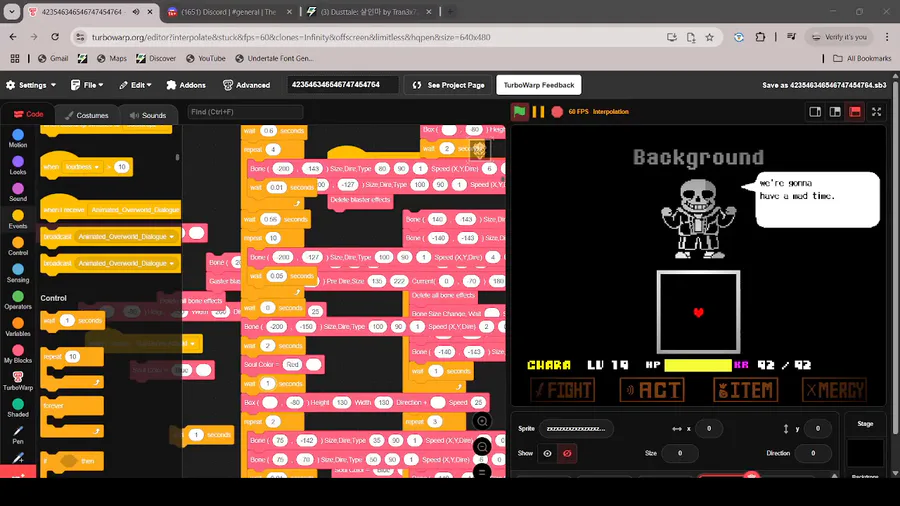The width and height of the screenshot is (900, 506).
Task: Click See Project Page button
Action: [x=448, y=85]
